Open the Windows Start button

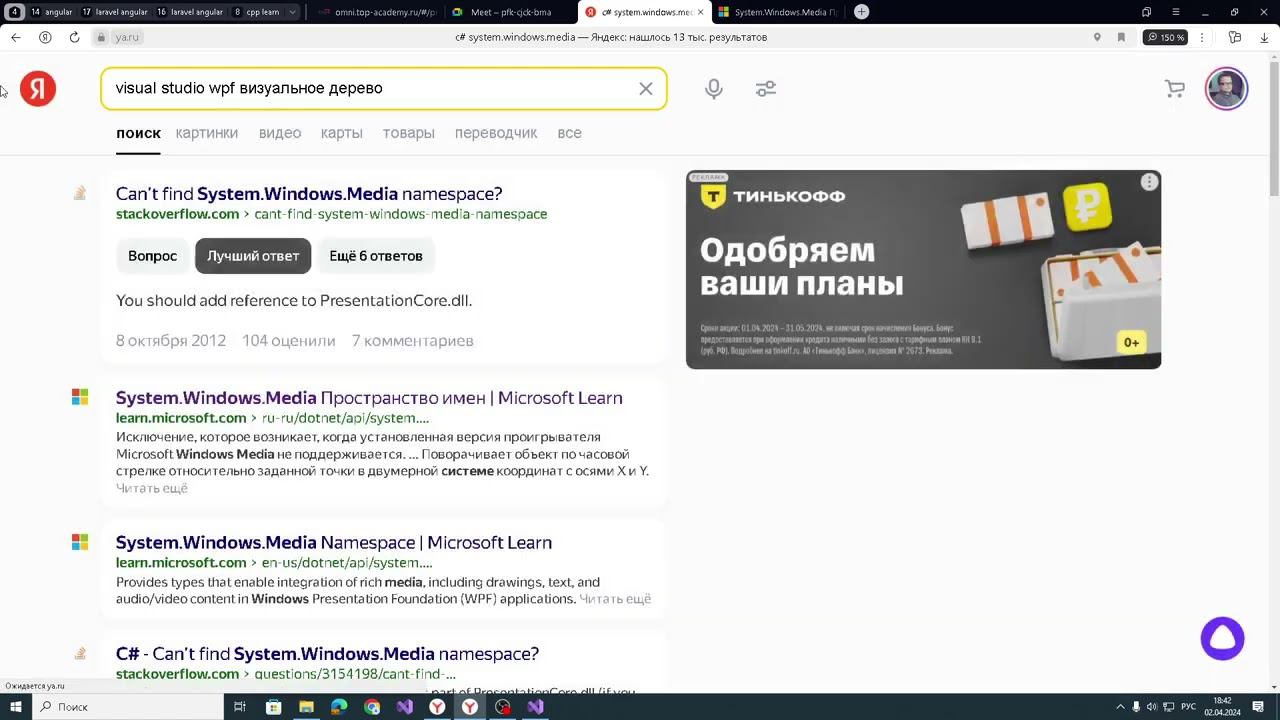(x=15, y=707)
